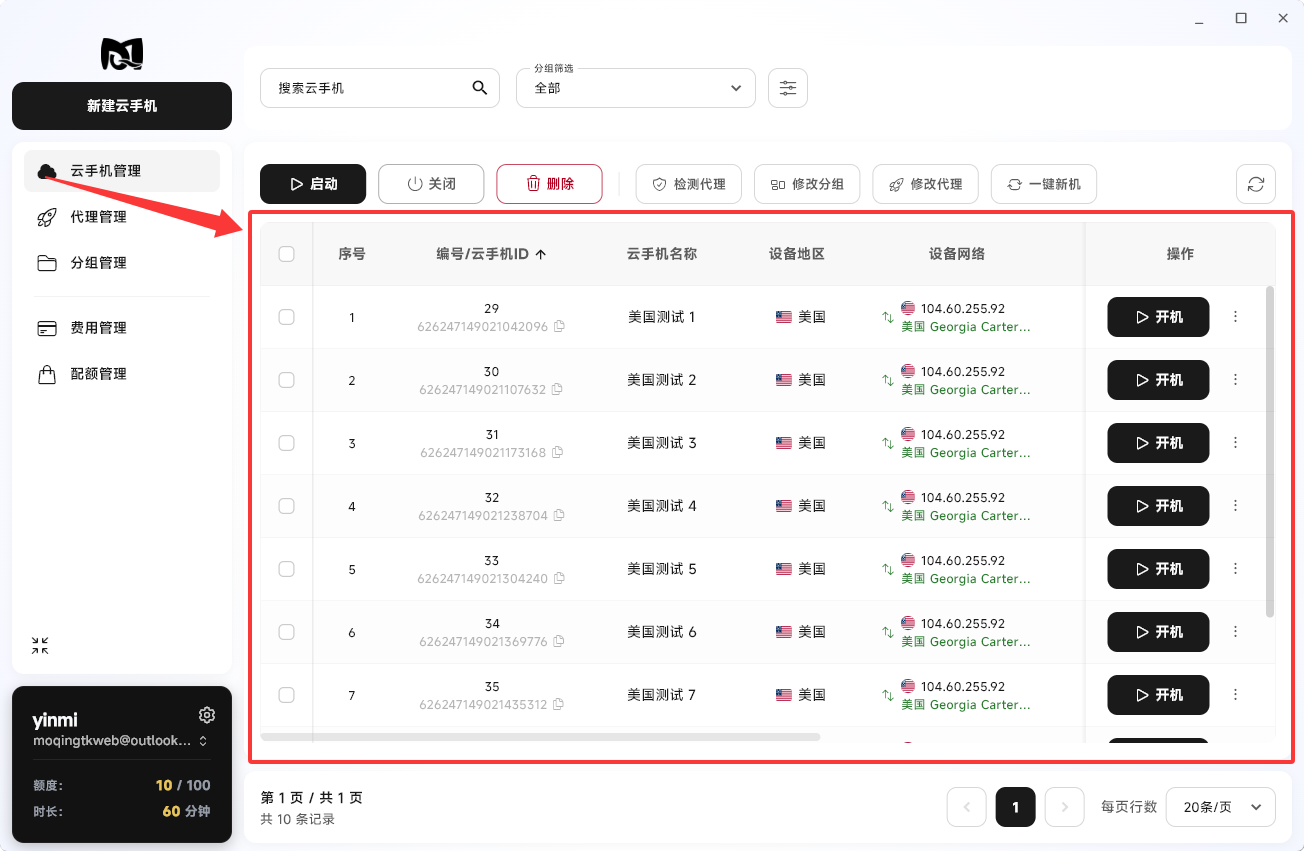Check the box for row 美国测试 5
The height and width of the screenshot is (851, 1304).
[x=286, y=569]
